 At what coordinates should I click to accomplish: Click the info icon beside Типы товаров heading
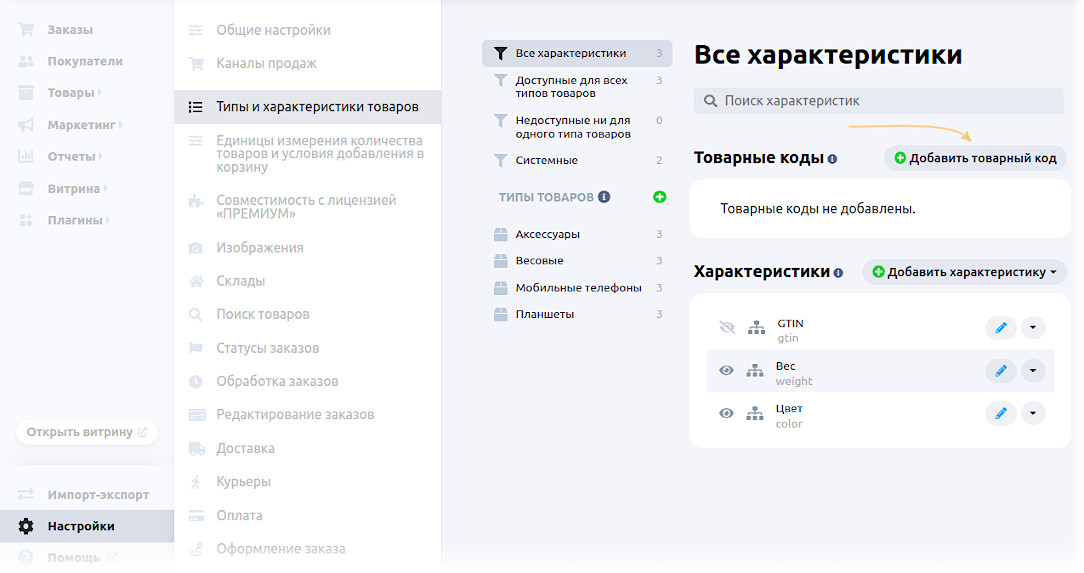pos(604,197)
